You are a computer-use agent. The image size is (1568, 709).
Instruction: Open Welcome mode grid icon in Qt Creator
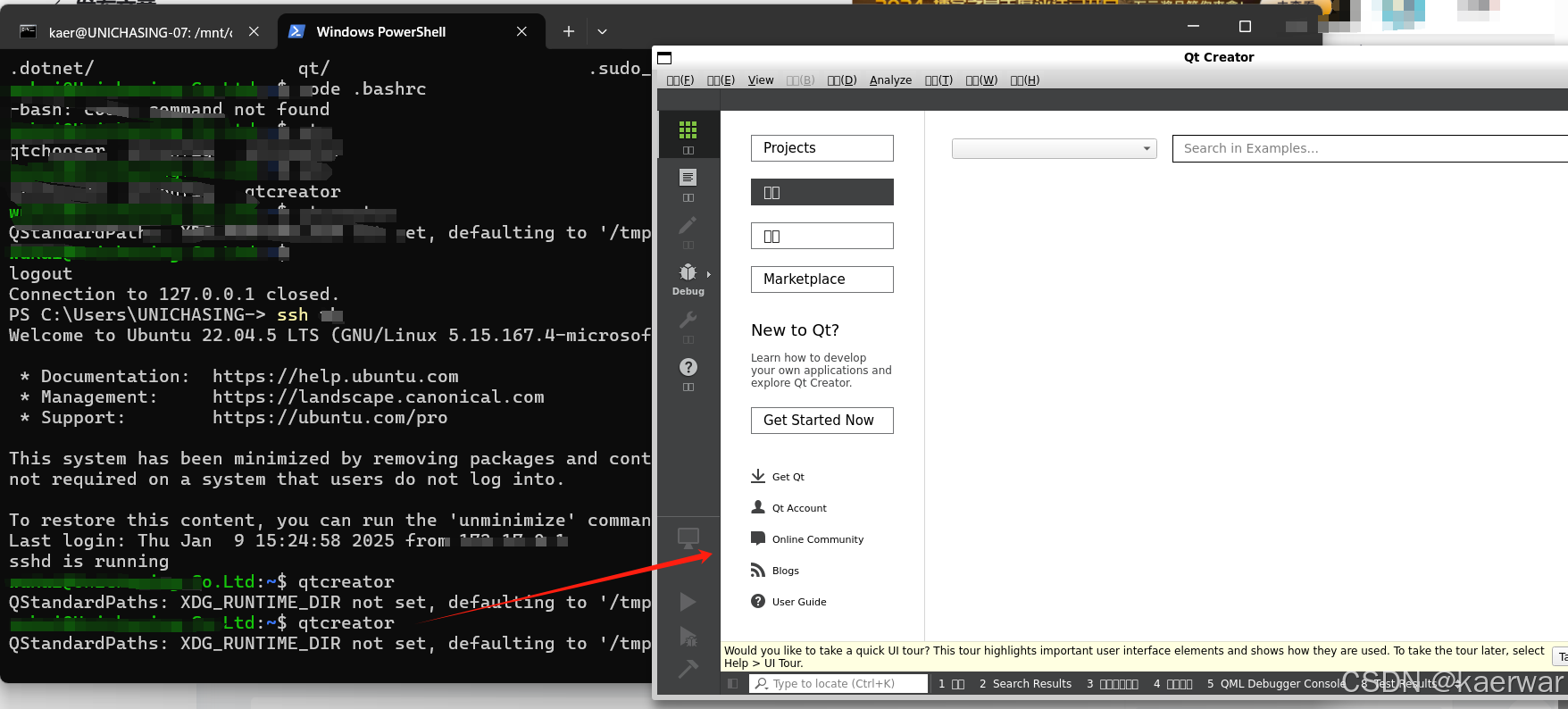pos(688,130)
